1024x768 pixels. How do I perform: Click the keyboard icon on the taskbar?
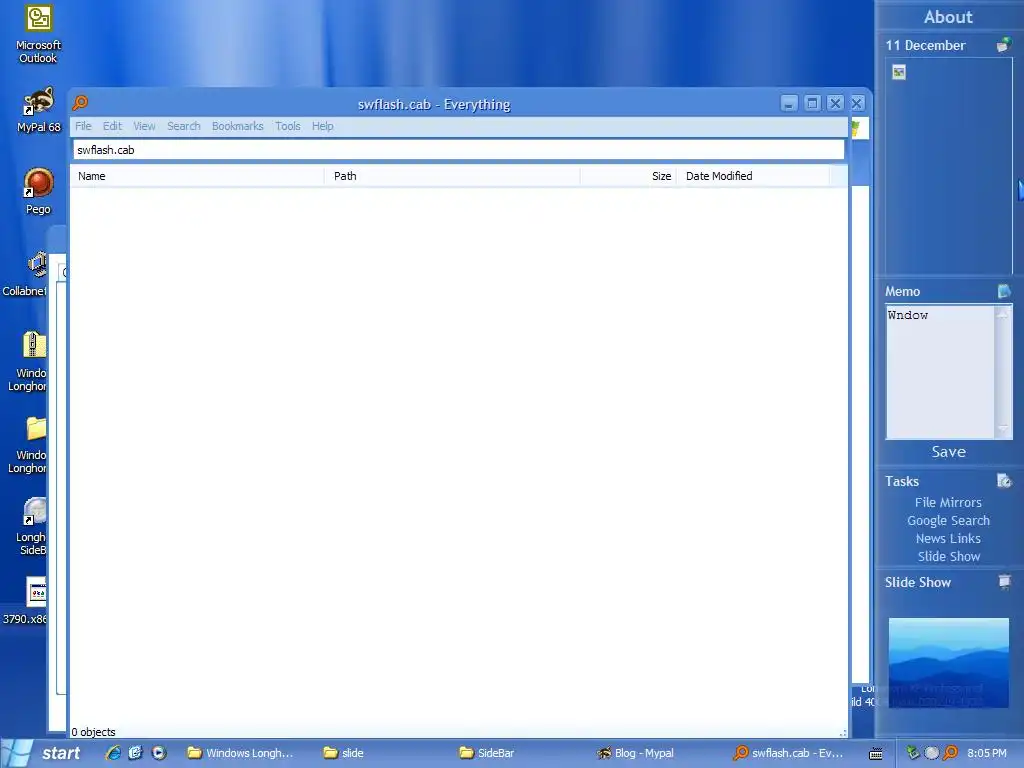click(876, 754)
